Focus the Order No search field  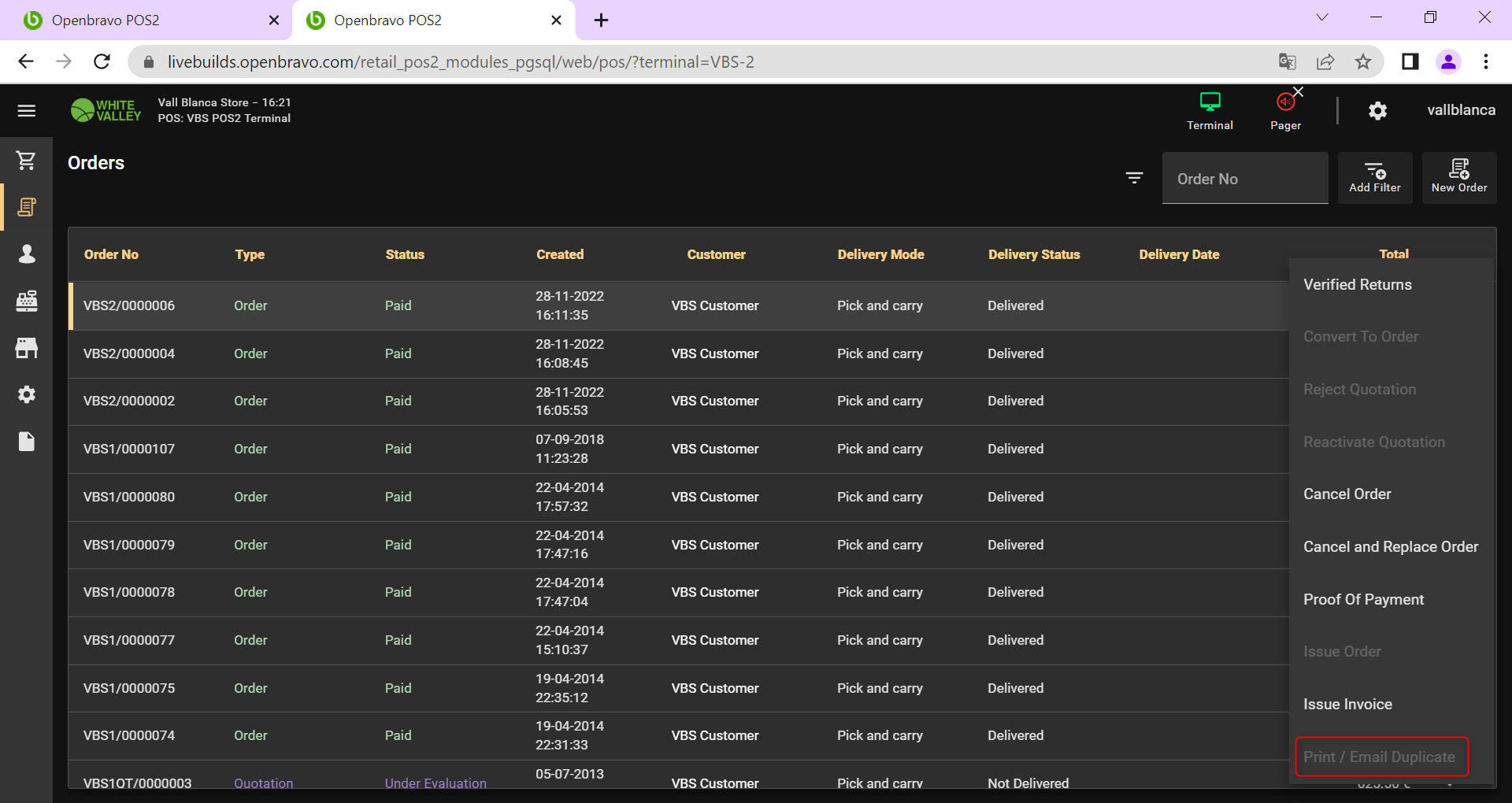pyautogui.click(x=1244, y=179)
